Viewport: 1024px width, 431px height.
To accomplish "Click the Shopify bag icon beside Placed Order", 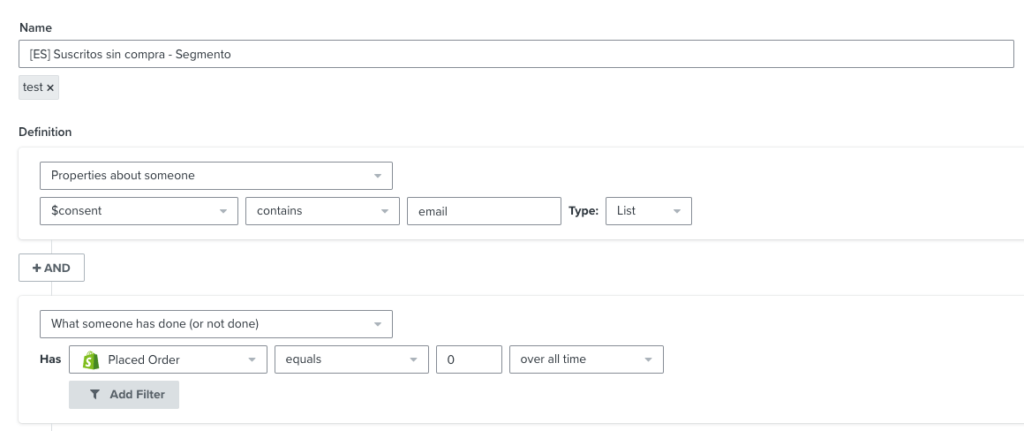I will 91,360.
